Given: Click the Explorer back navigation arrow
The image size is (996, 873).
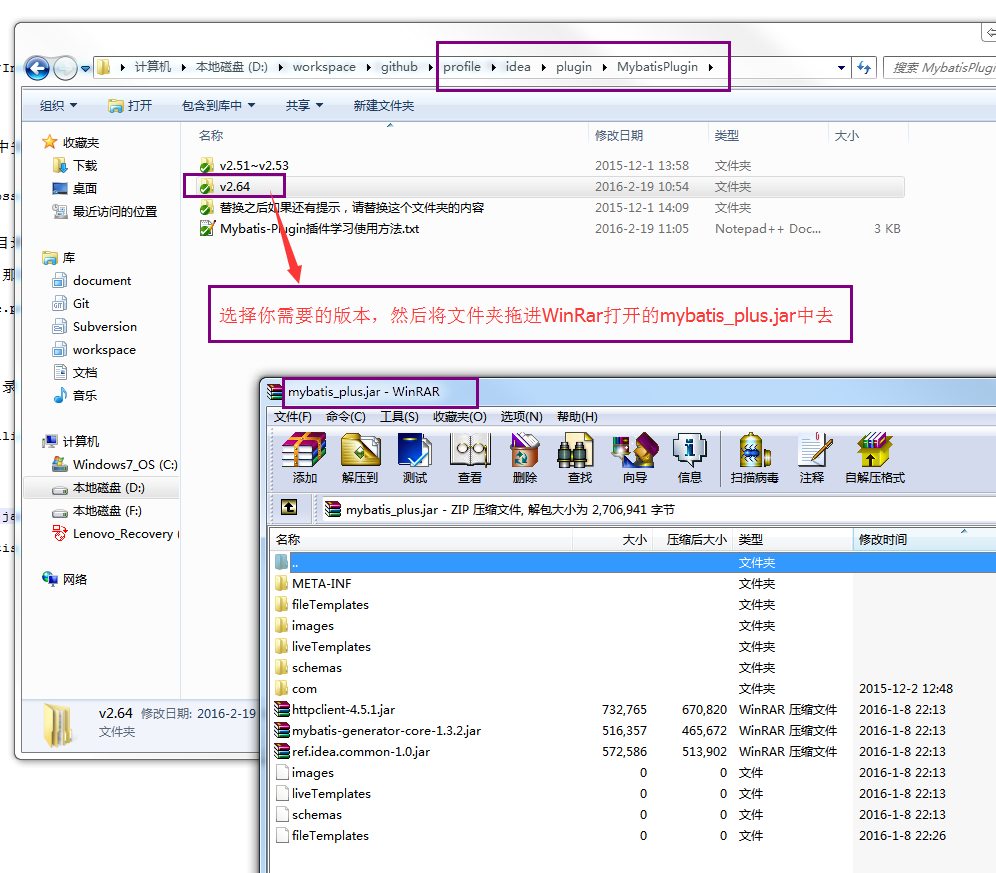Looking at the screenshot, I should [x=37, y=68].
